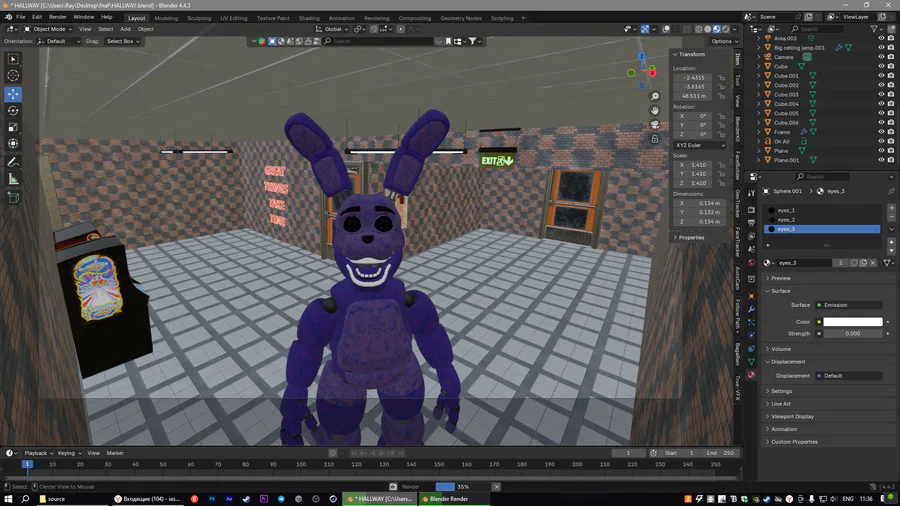Open the Object Mode dropdown
The width and height of the screenshot is (900, 506).
coord(48,29)
